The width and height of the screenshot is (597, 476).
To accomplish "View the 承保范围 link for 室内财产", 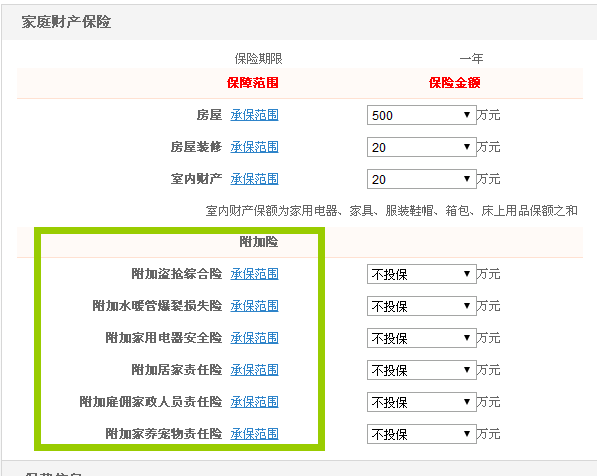I will pos(254,179).
